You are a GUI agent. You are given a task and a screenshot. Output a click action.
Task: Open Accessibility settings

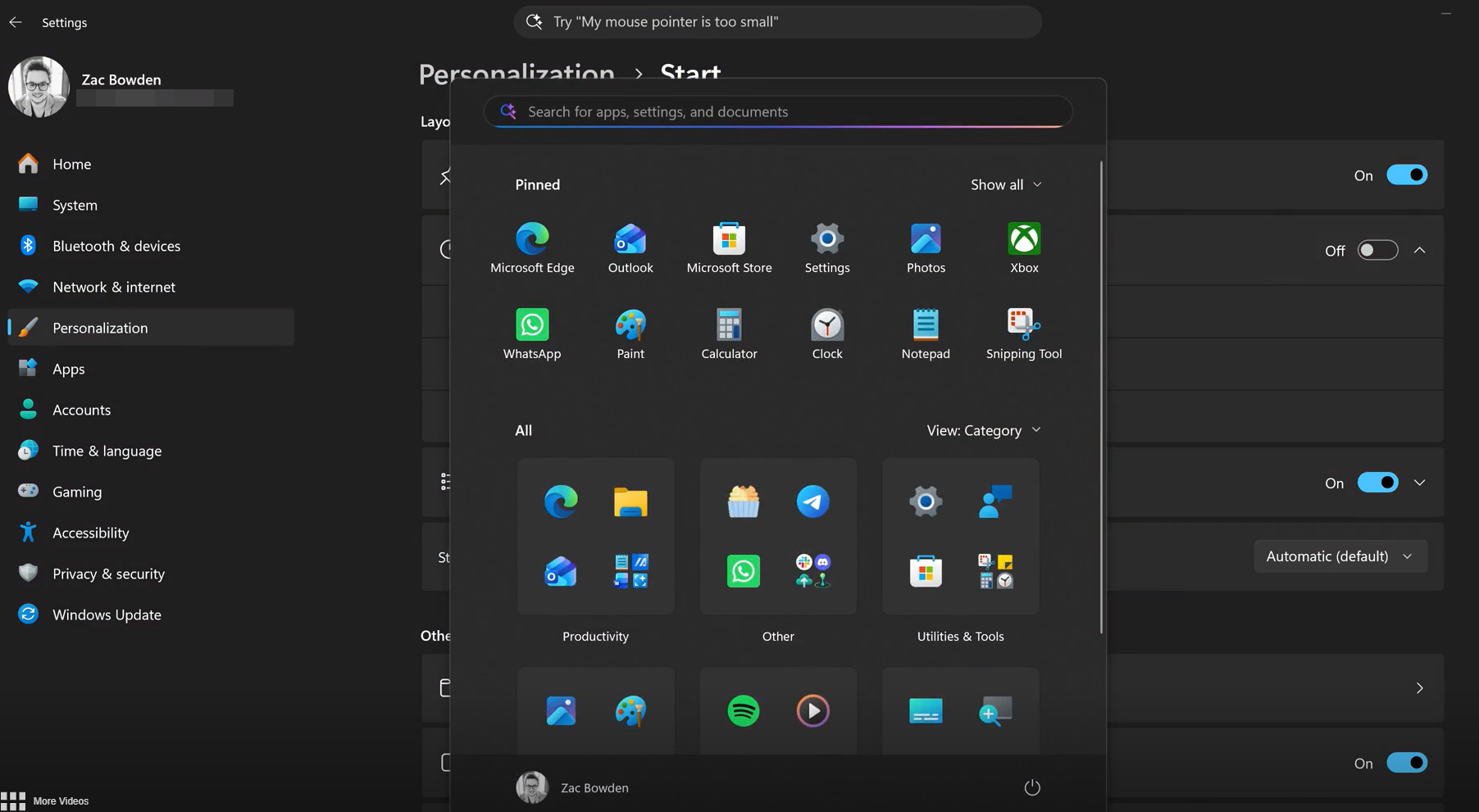tap(151, 533)
